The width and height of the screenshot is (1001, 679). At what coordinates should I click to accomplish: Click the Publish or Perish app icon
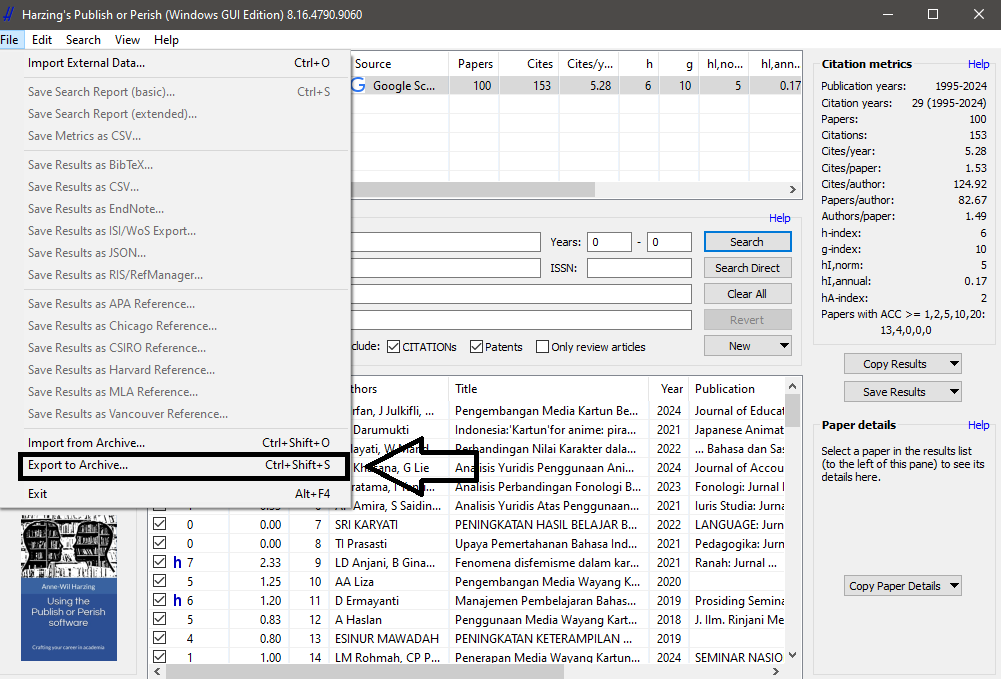coord(9,14)
